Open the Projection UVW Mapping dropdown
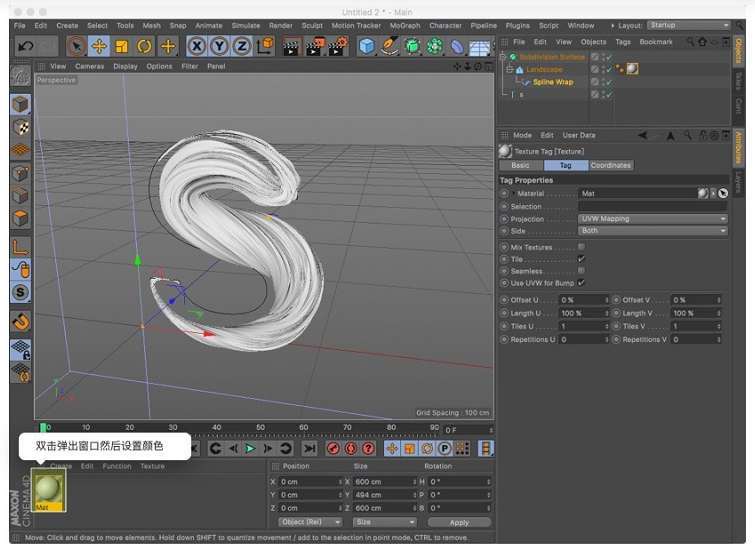755x554 pixels. [x=652, y=219]
